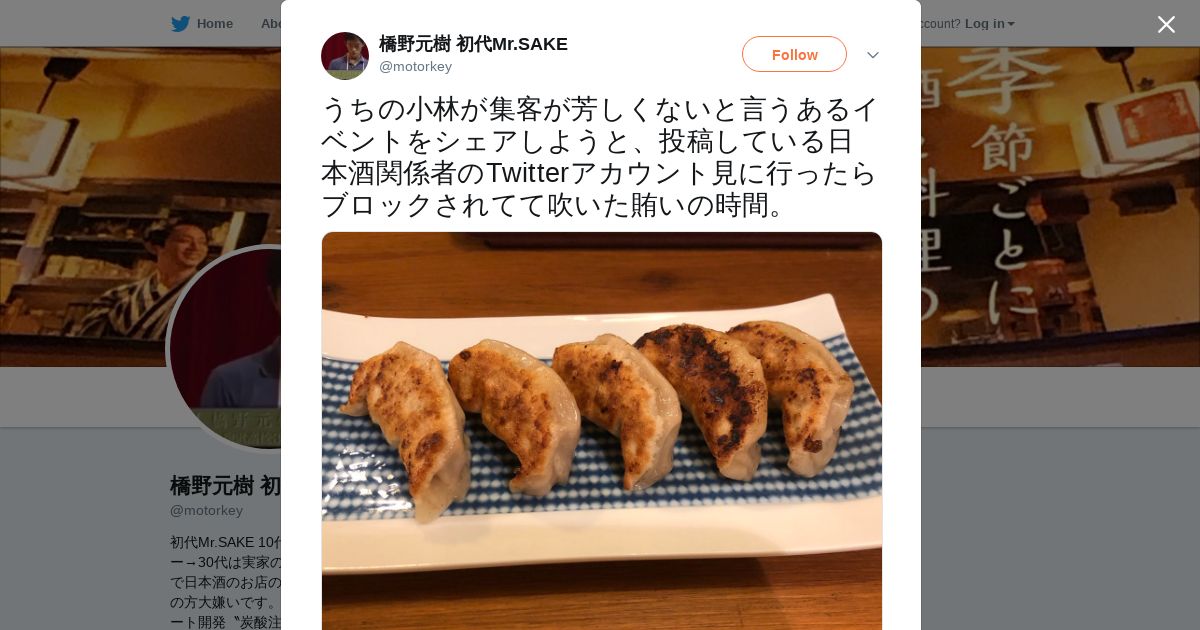Open the partially hidden About nav item

tap(270, 24)
